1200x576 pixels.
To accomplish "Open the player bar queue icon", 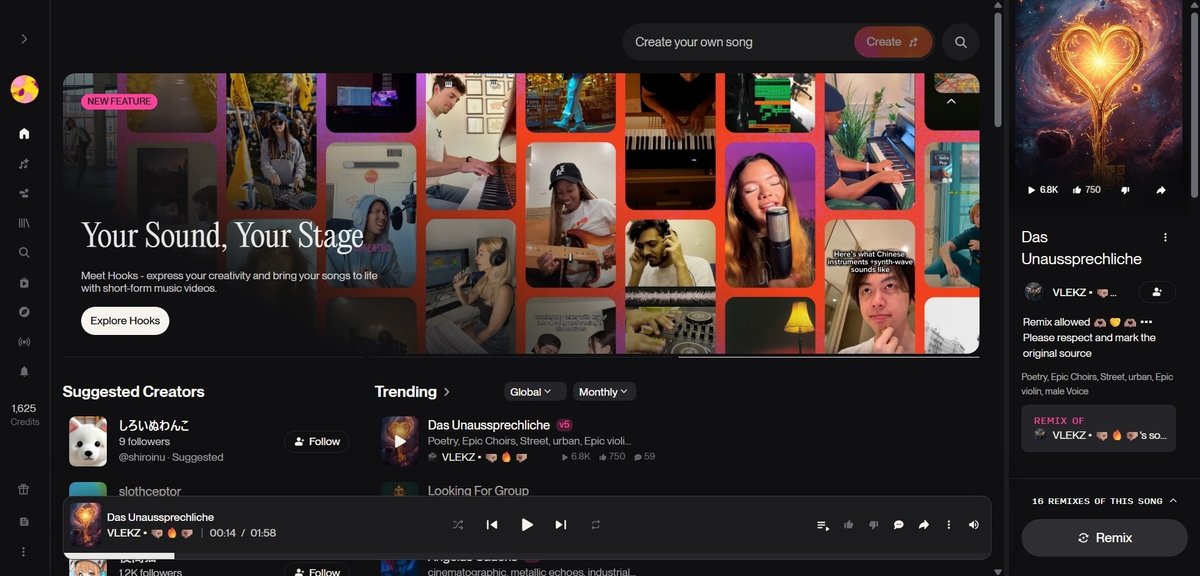I will coord(823,525).
